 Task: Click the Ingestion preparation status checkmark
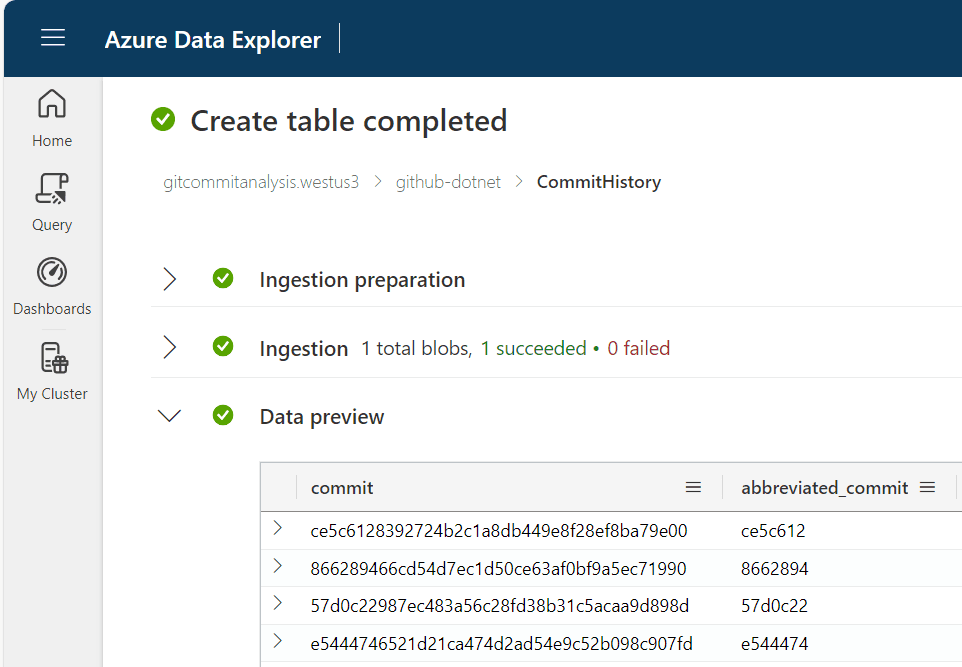[x=223, y=279]
